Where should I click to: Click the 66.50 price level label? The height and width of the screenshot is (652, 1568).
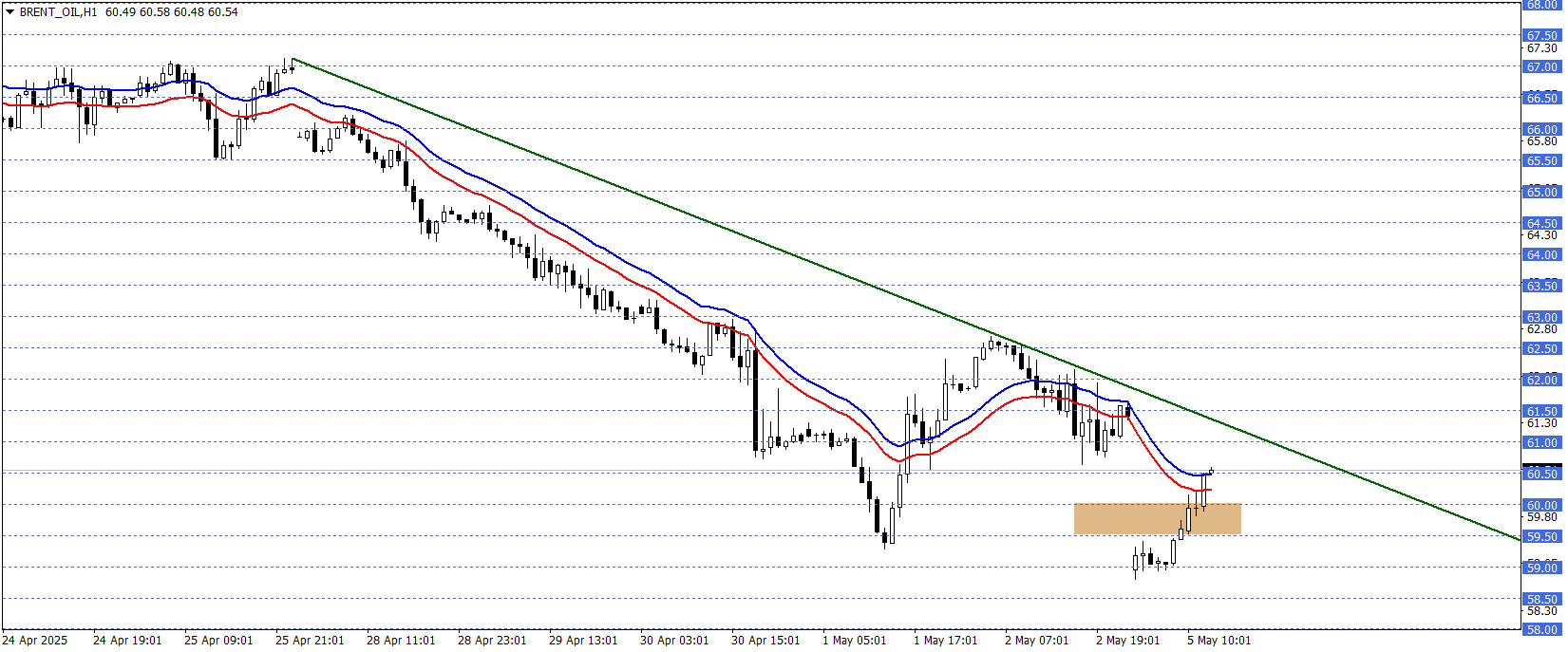pos(1541,98)
